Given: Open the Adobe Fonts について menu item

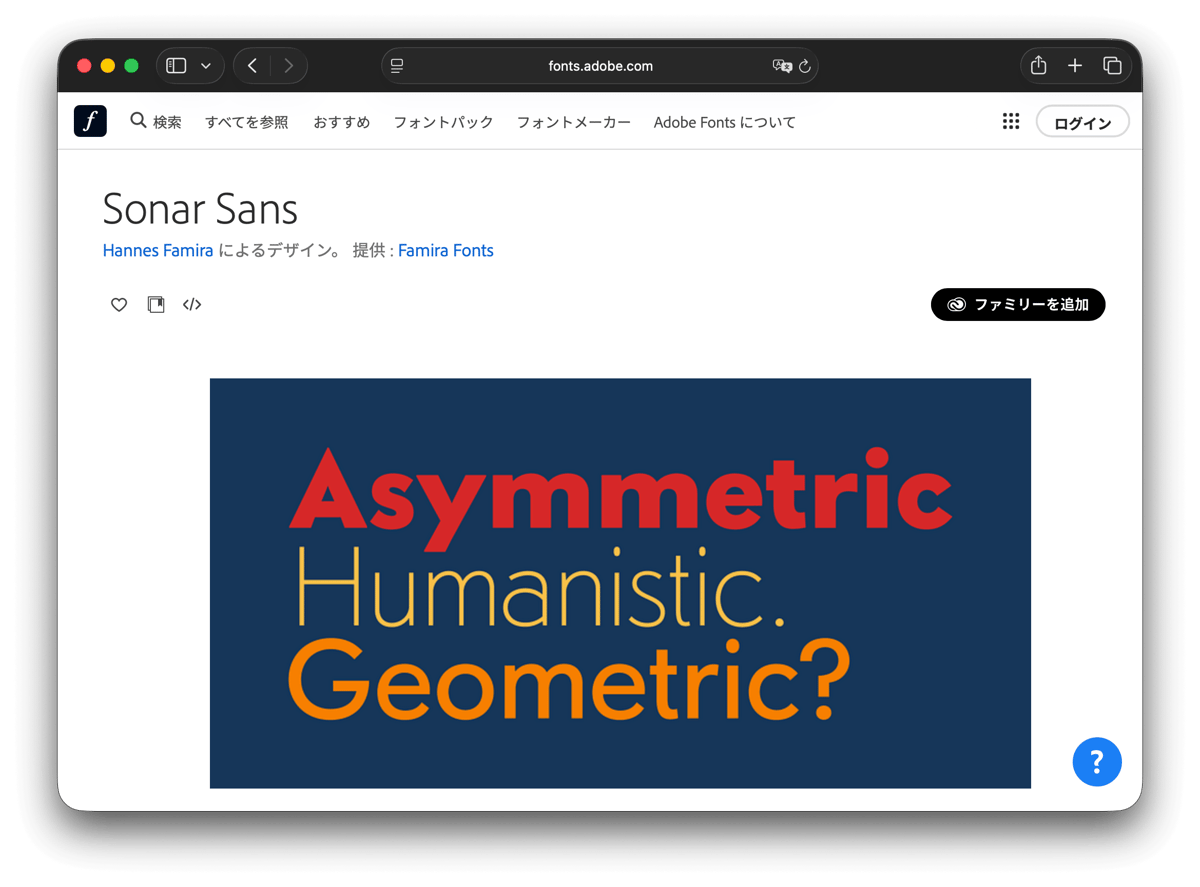Looking at the screenshot, I should 725,122.
